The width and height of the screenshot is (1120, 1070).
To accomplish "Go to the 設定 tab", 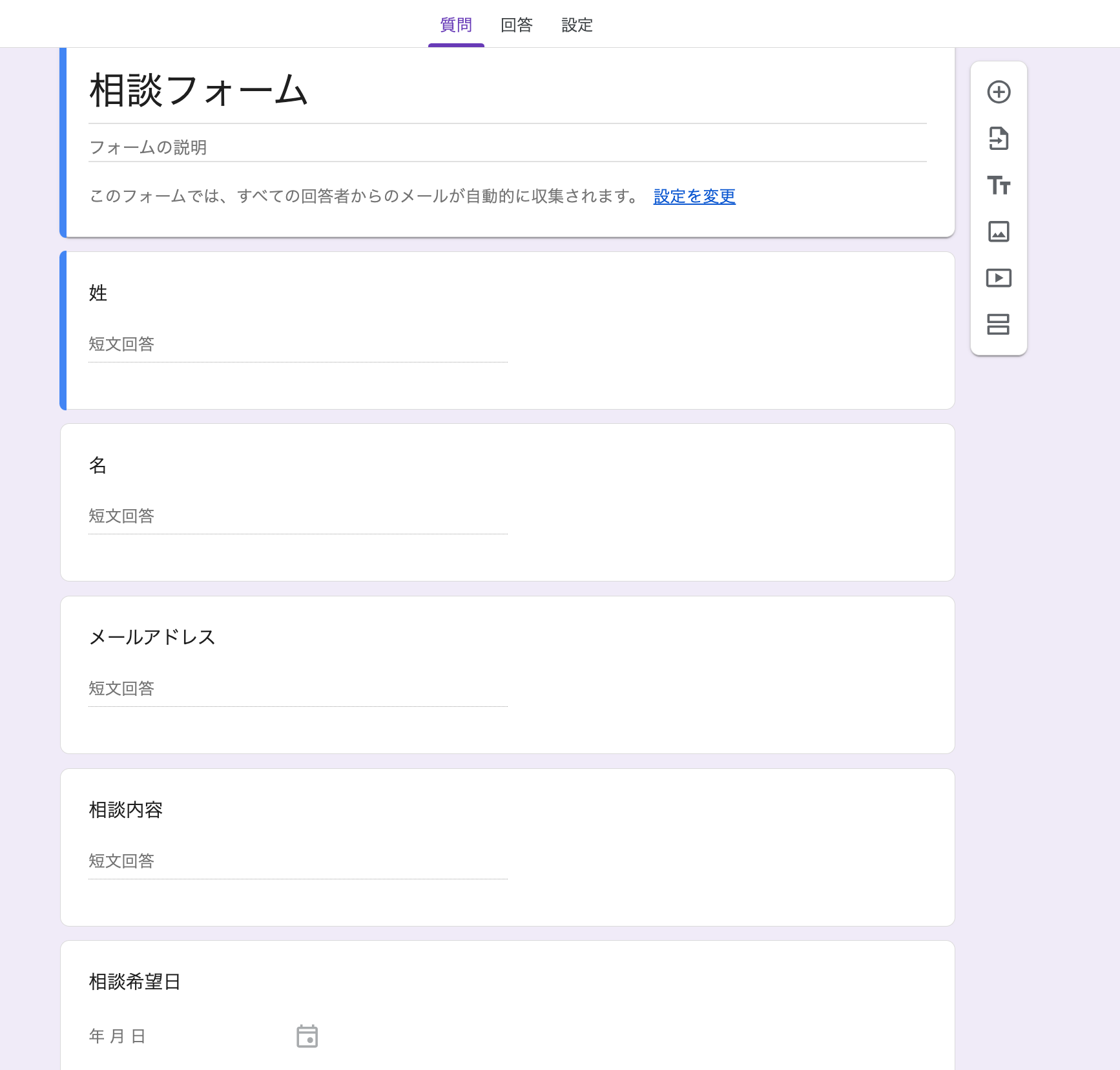I will [577, 25].
